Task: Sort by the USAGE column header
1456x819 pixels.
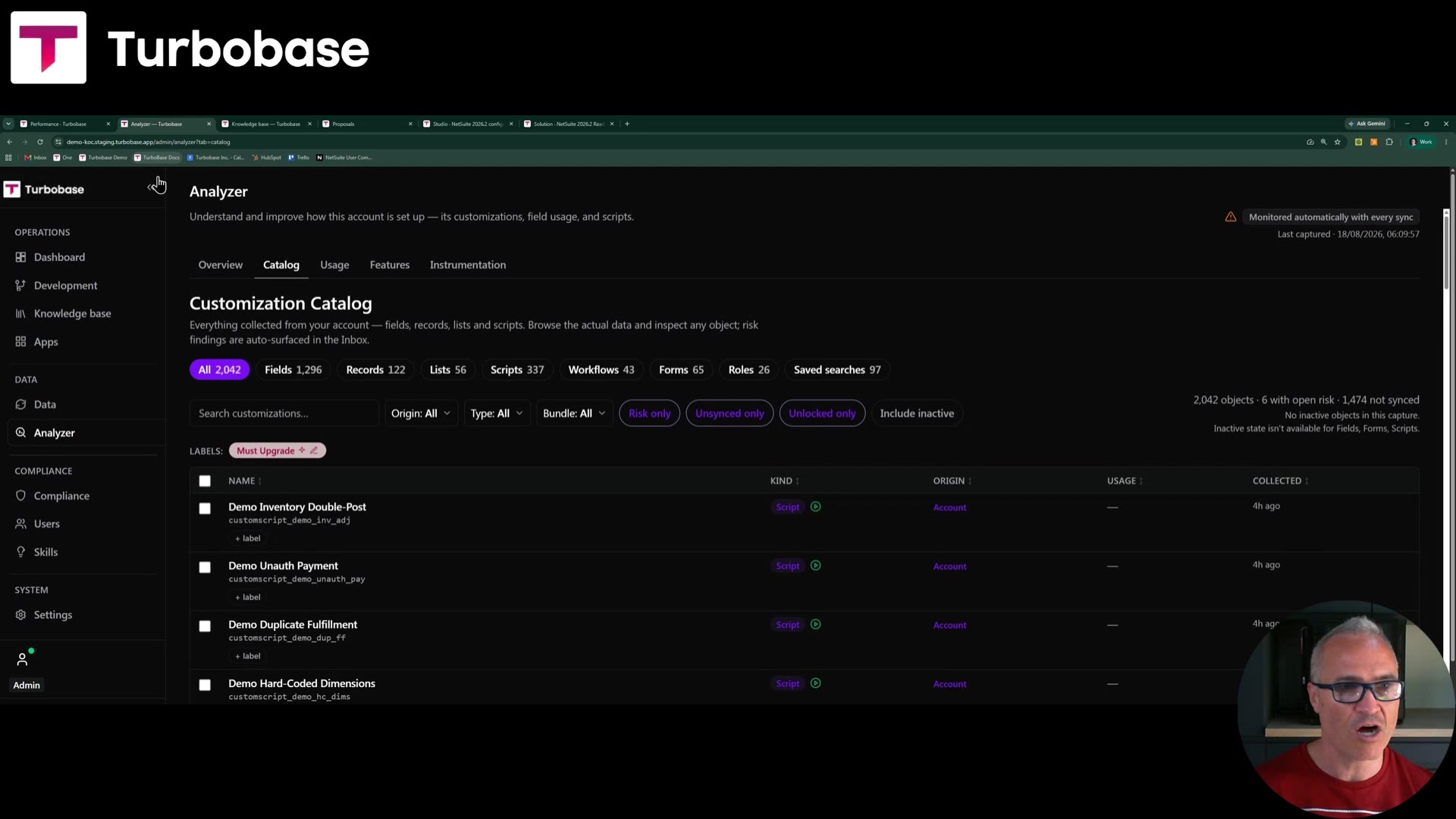Action: 1125,481
